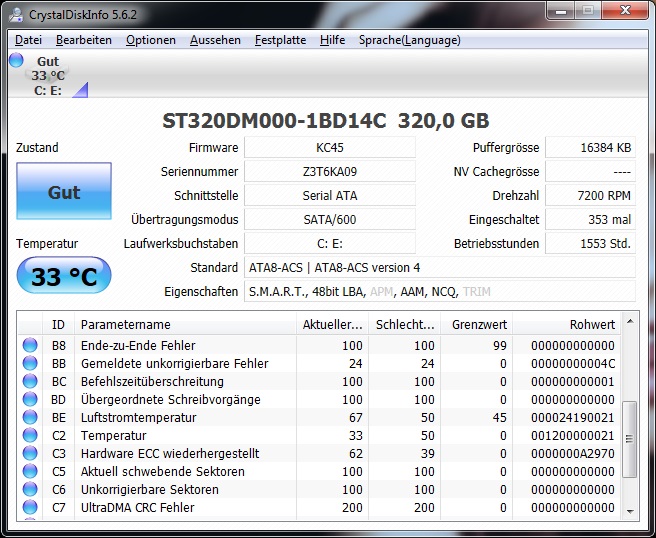Select the Befehlszeitüberschreitung parameter text
This screenshot has height=538, width=656.
[152, 382]
